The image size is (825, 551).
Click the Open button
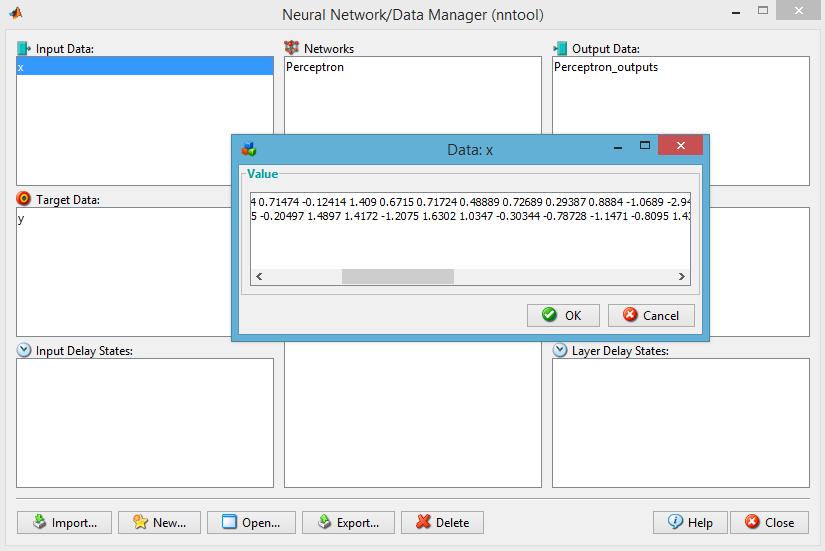pos(251,522)
